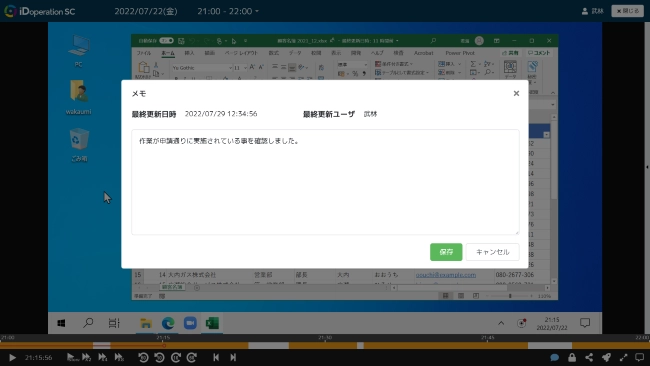Screen dimensions: 650x366
Task: Close the メモ dialog with the X
Action: point(516,93)
